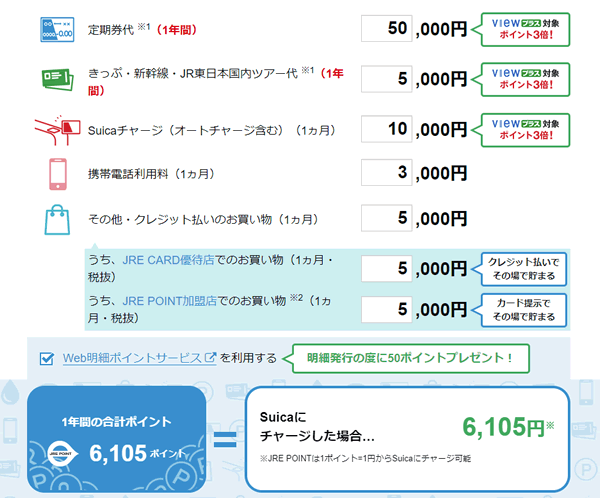Viewport: 600px width, 498px height.
Task: Click the ※JRE POINTは1ポイント=1円 note
Action: click(365, 458)
